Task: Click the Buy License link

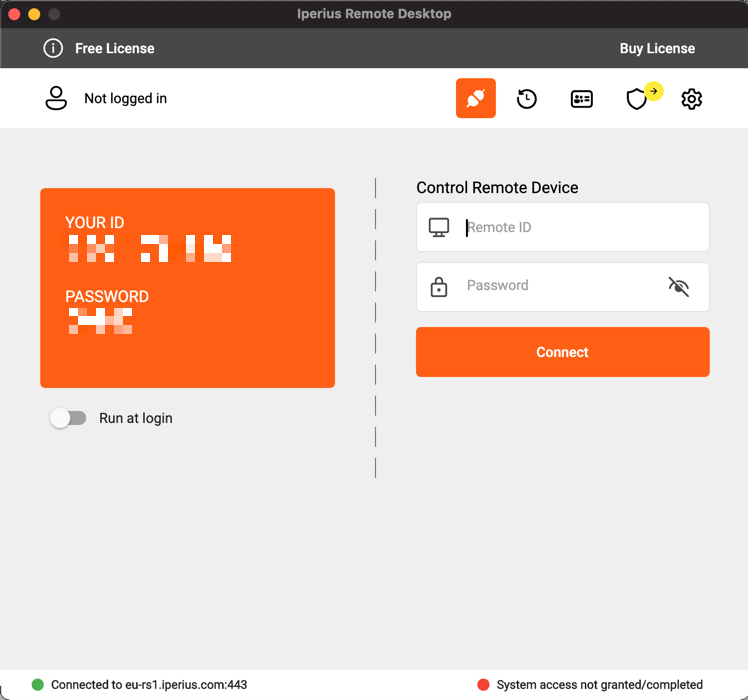Action: point(657,48)
